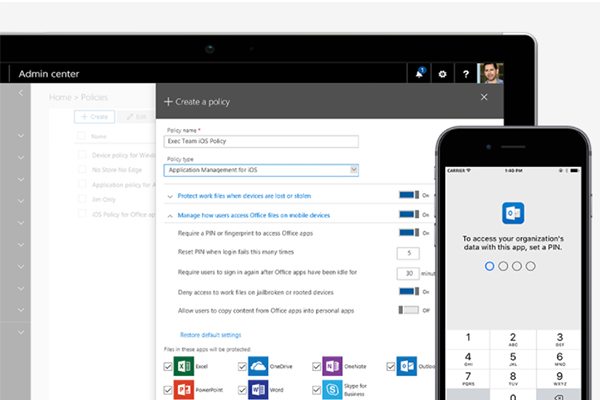Click Manage how users access Office files link

254,216
